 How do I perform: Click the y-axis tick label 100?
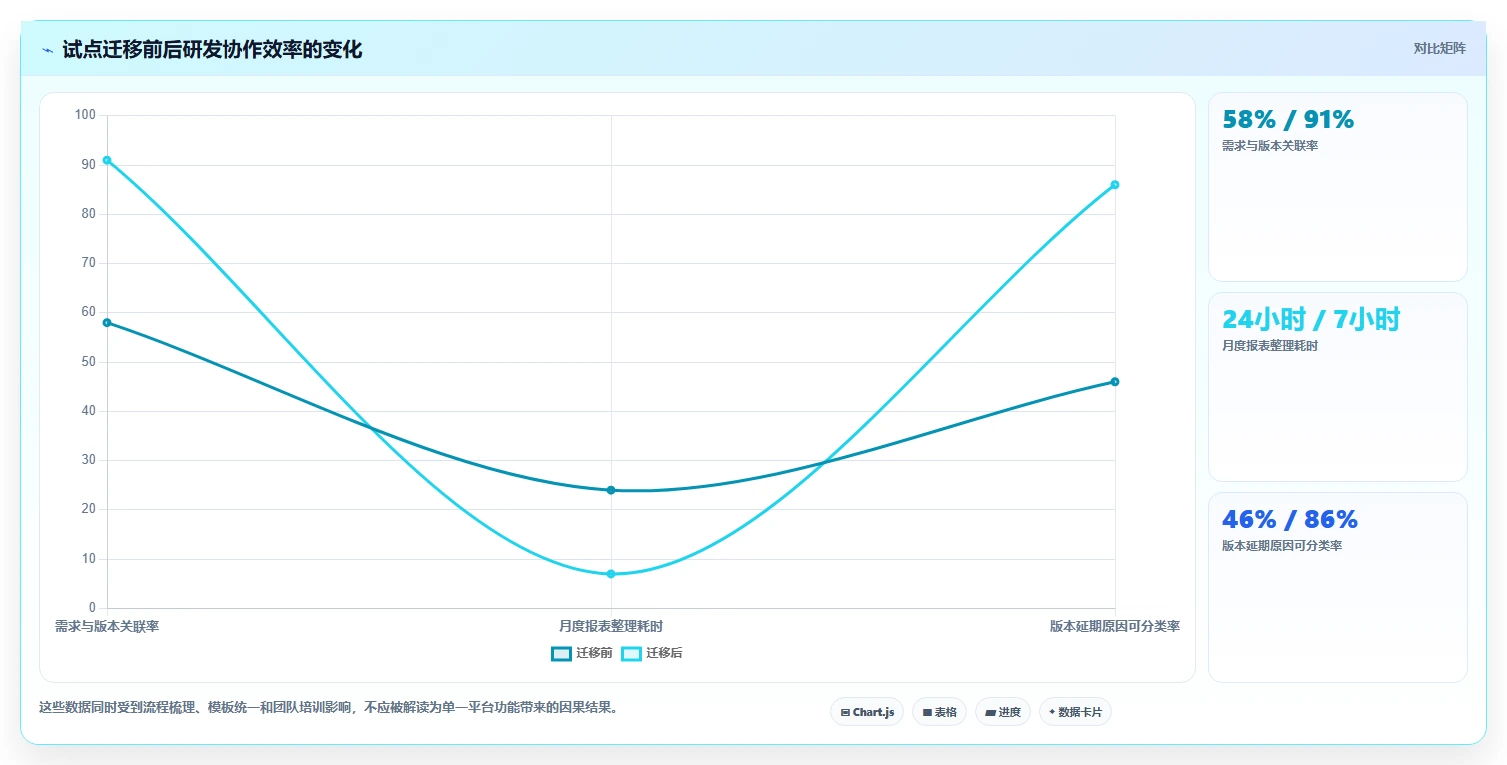(85, 115)
